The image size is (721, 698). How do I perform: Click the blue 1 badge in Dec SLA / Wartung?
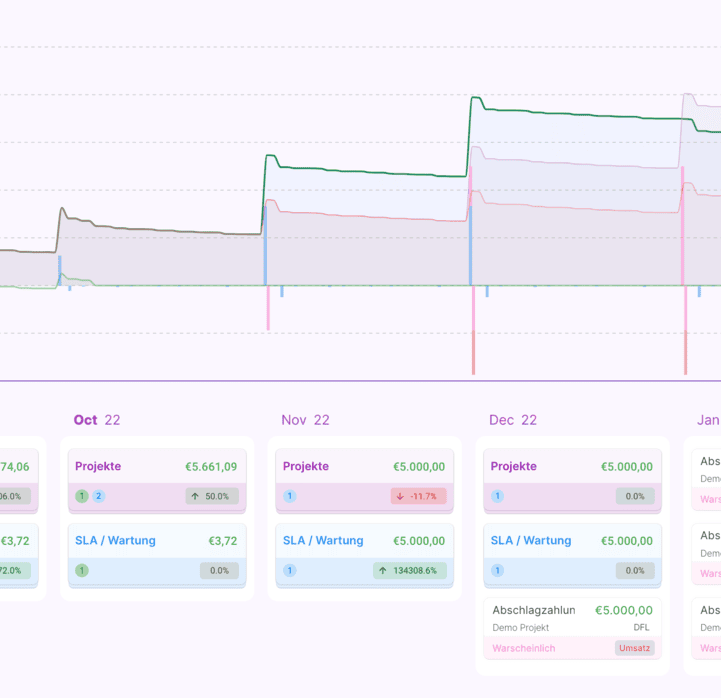point(498,571)
